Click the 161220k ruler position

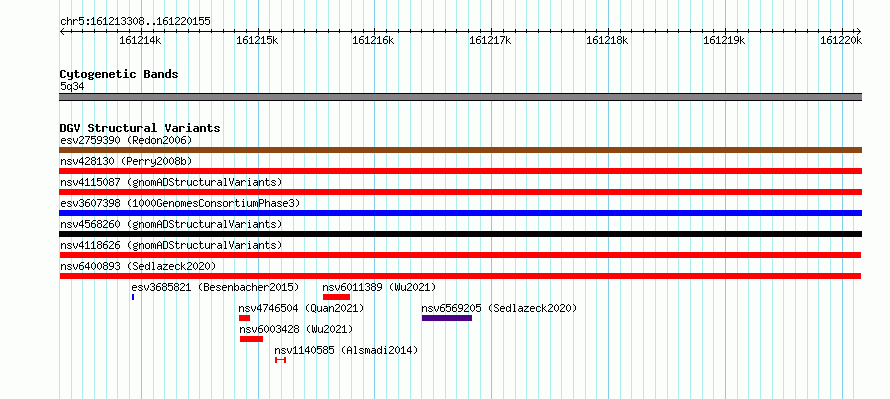841,41
